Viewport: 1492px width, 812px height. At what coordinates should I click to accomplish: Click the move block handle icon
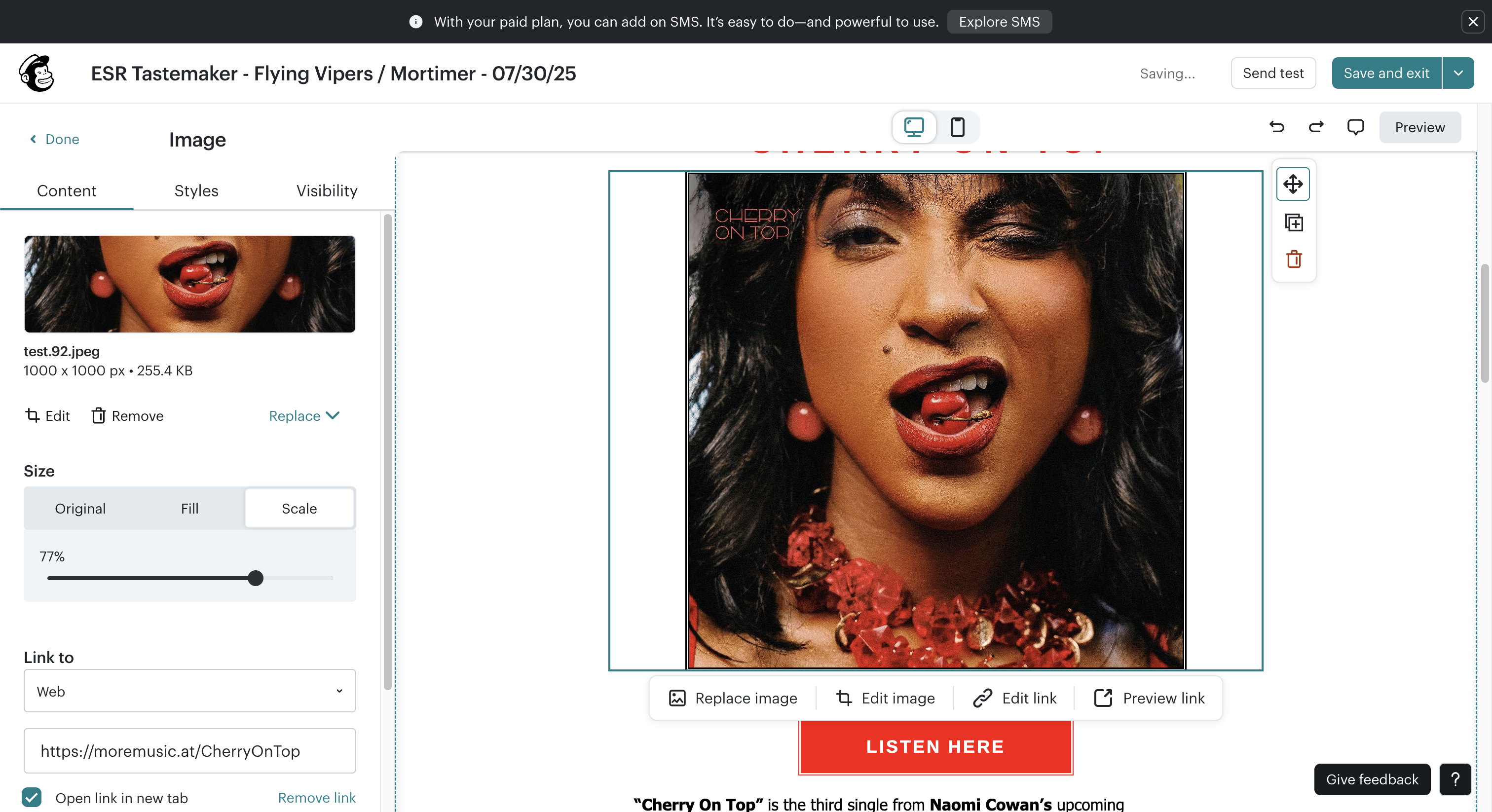click(x=1293, y=184)
